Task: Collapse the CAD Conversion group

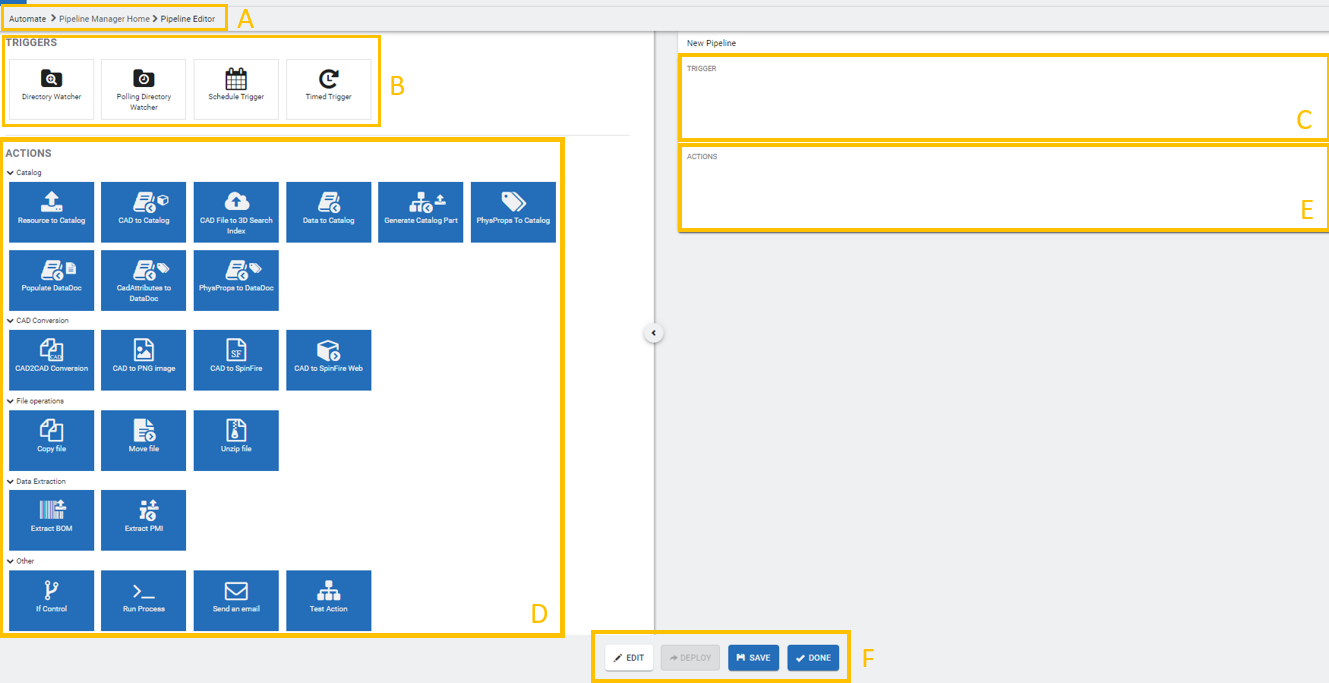Action: coord(10,321)
